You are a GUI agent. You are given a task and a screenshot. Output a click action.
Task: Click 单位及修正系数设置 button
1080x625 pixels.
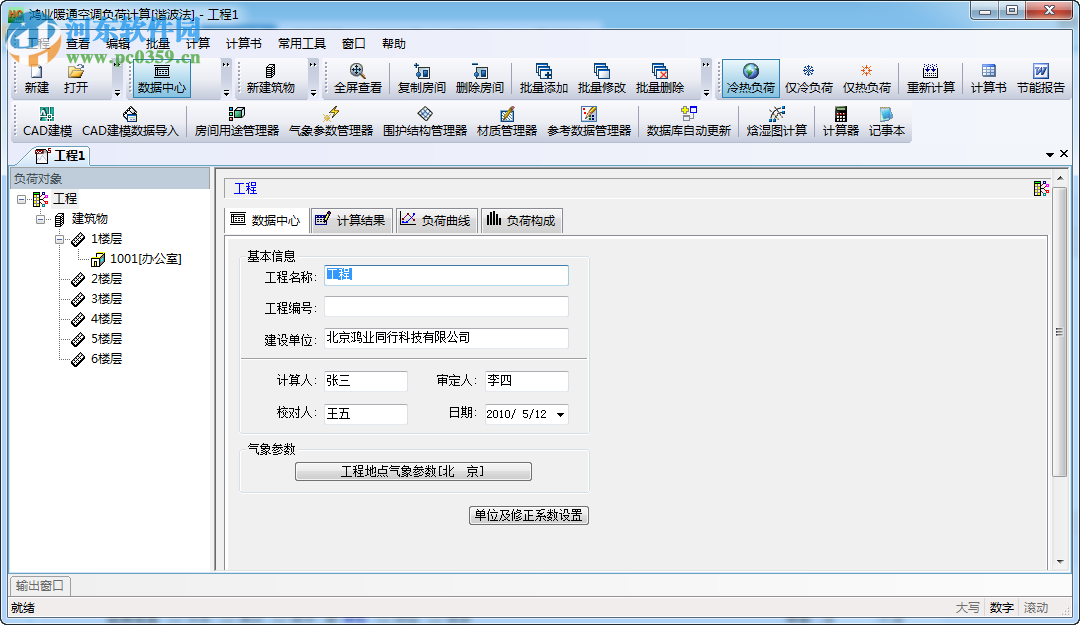529,515
